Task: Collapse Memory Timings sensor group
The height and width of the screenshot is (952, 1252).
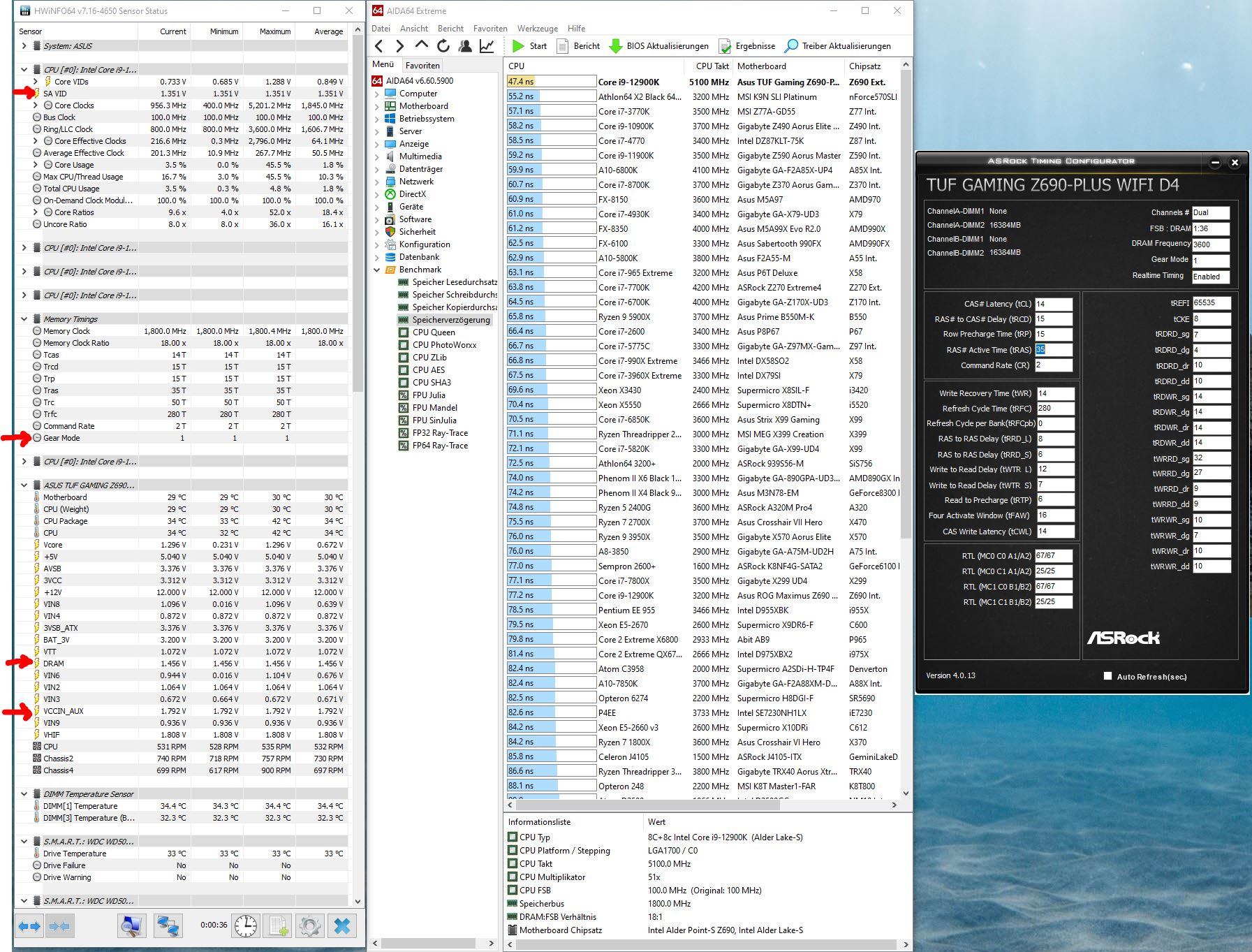Action: pos(24,319)
